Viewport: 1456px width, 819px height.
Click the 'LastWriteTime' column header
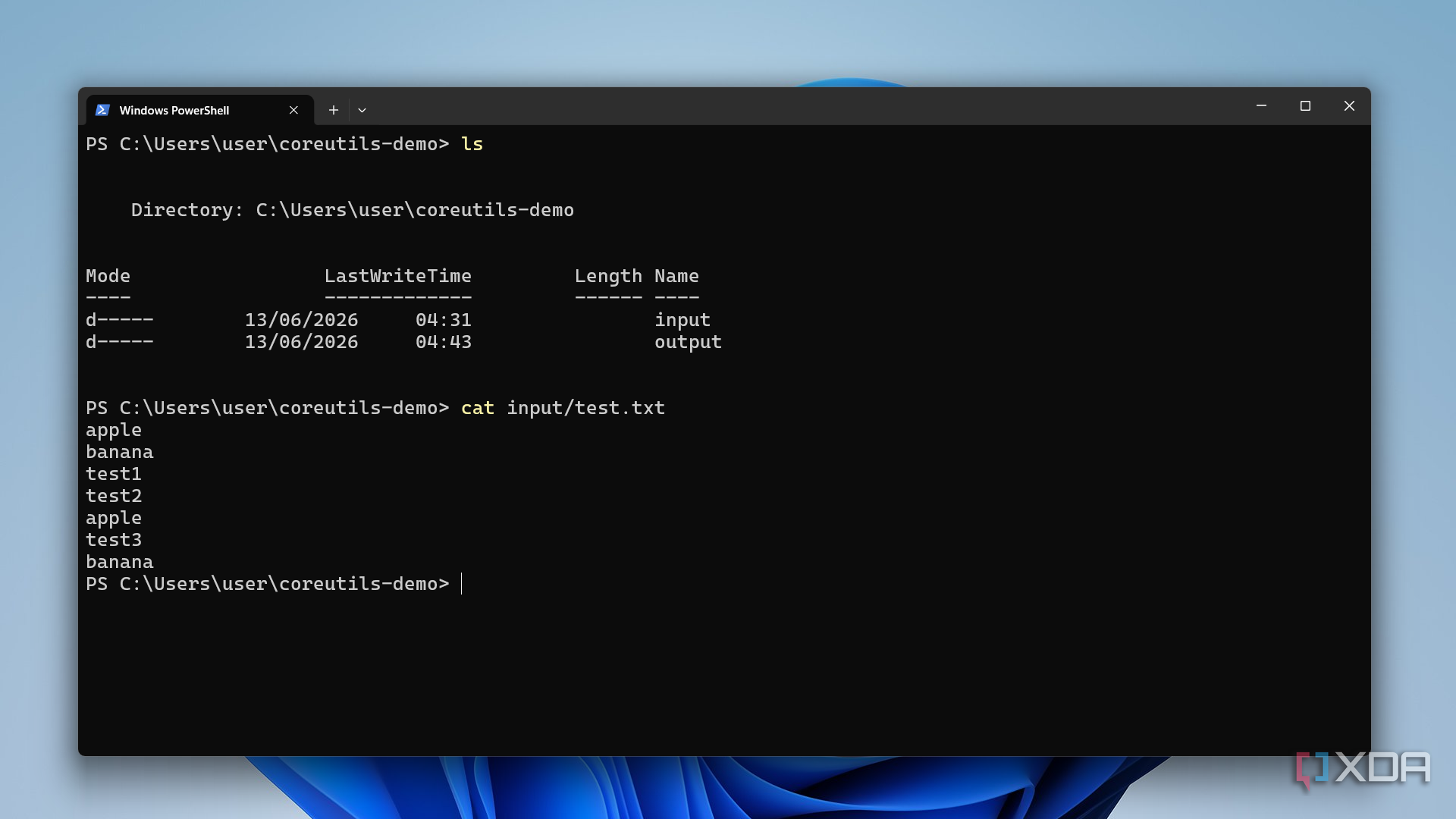[x=398, y=276]
